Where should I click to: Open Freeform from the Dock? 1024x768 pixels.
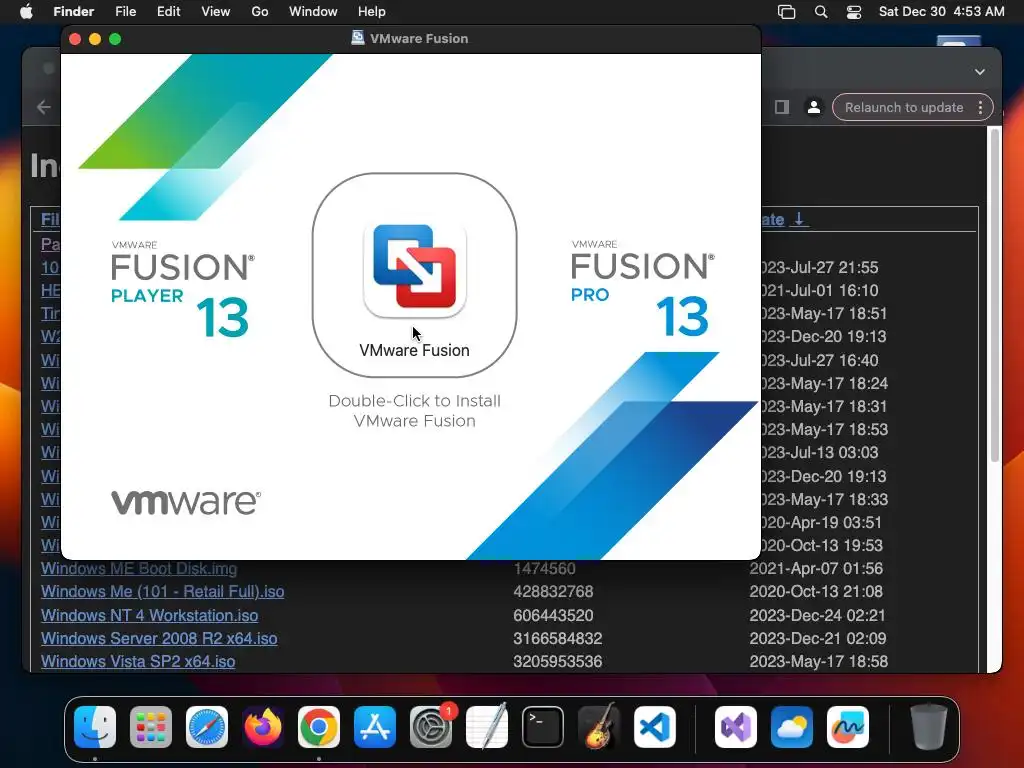848,727
